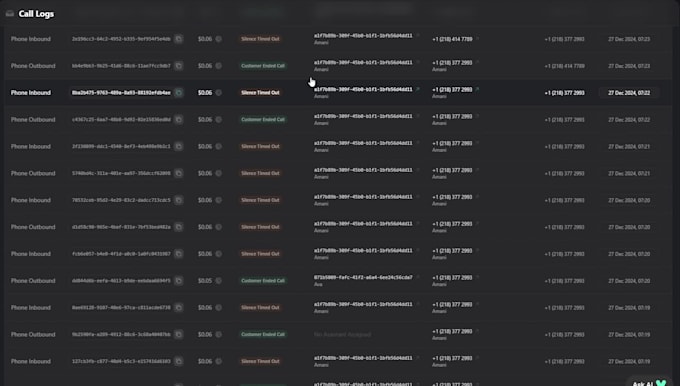Click bold Phone Inbound label in highlighted row

pos(31,93)
